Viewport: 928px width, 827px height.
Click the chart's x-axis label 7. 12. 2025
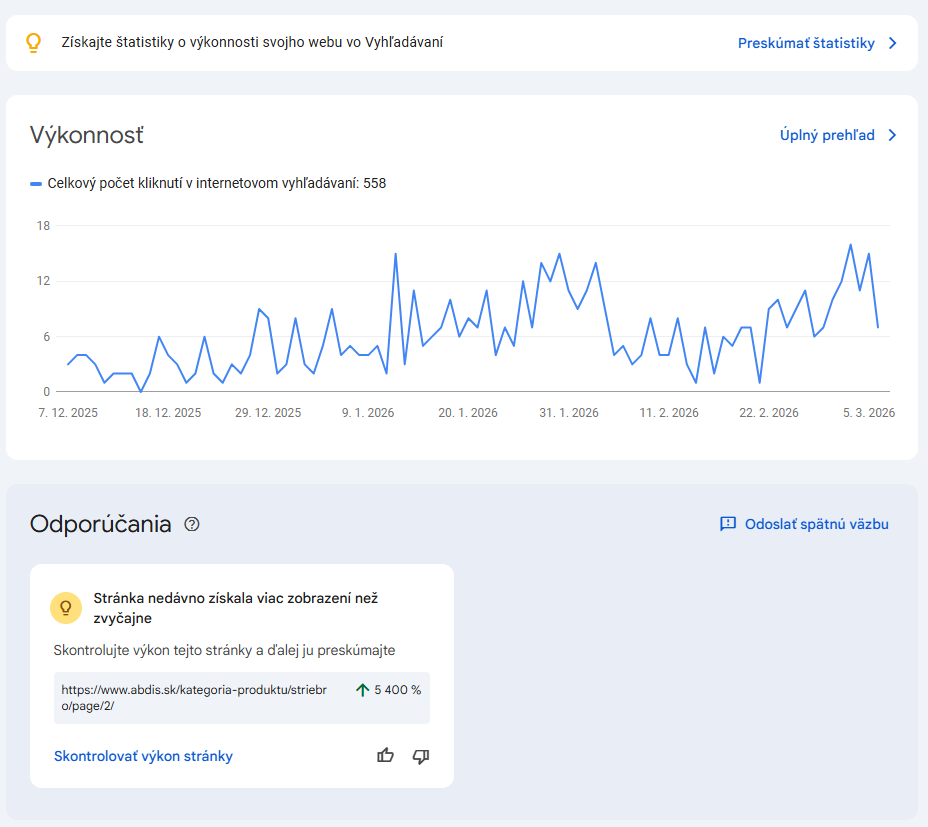tap(68, 412)
